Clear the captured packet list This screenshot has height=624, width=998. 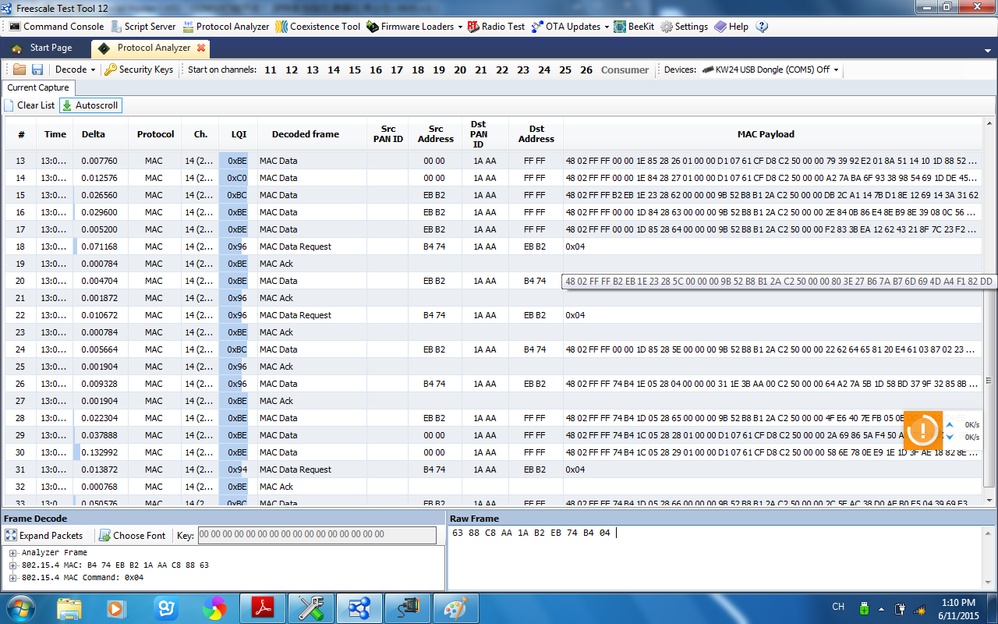click(29, 105)
